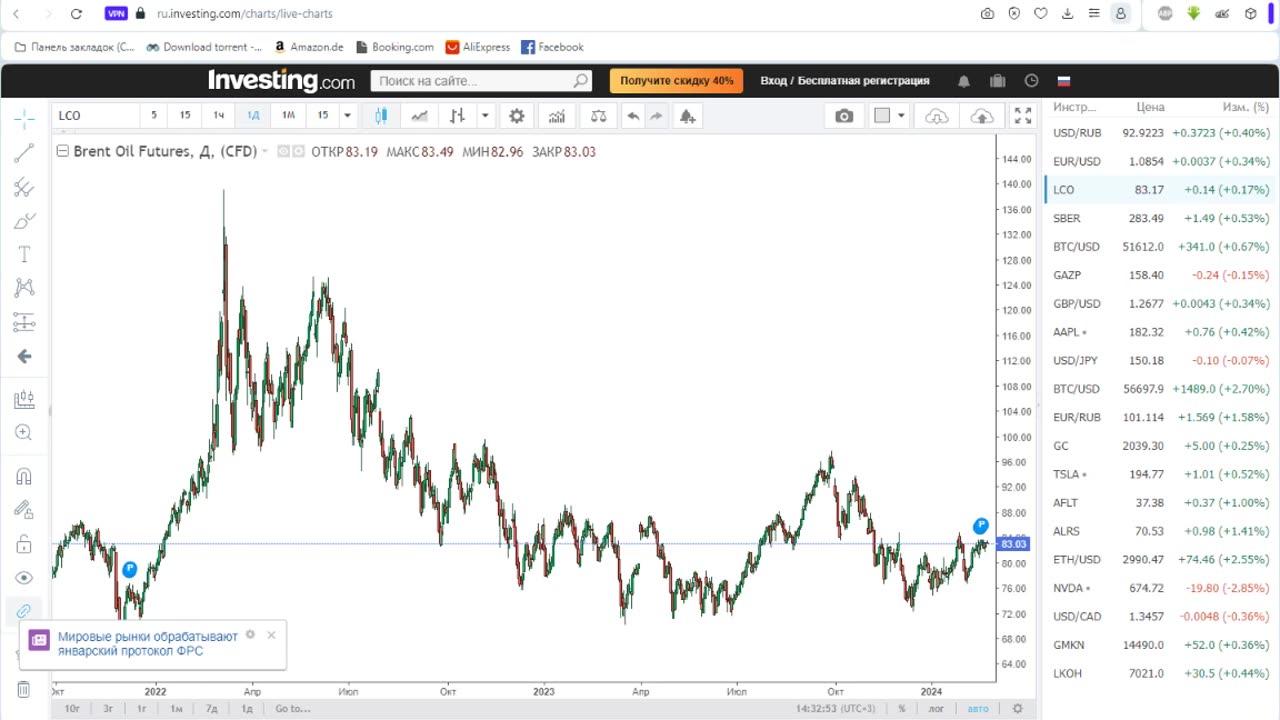Reload the browser page
Viewport: 1280px width, 720px height.
[x=77, y=14]
